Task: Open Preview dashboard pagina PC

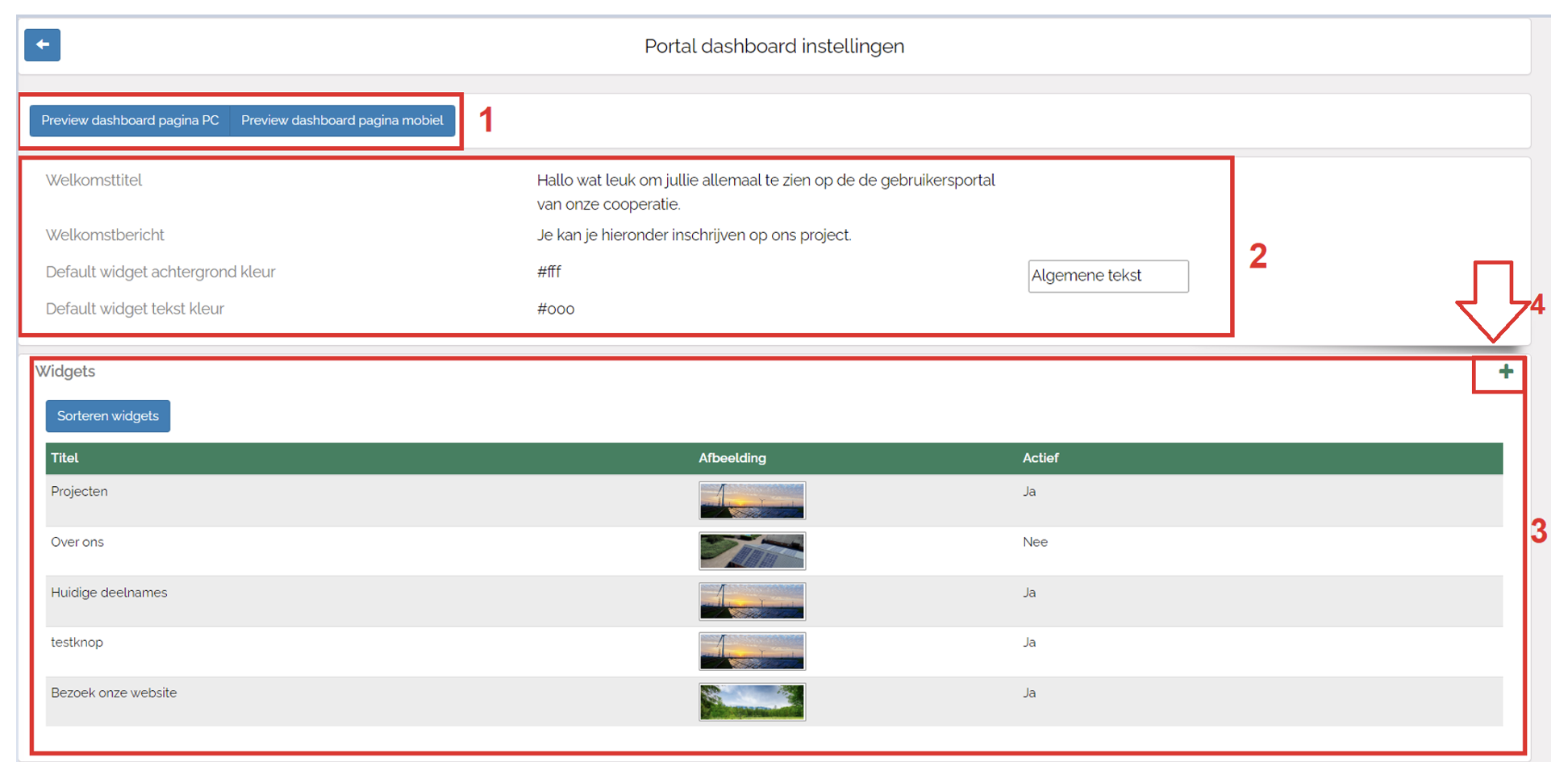Action: click(x=130, y=121)
